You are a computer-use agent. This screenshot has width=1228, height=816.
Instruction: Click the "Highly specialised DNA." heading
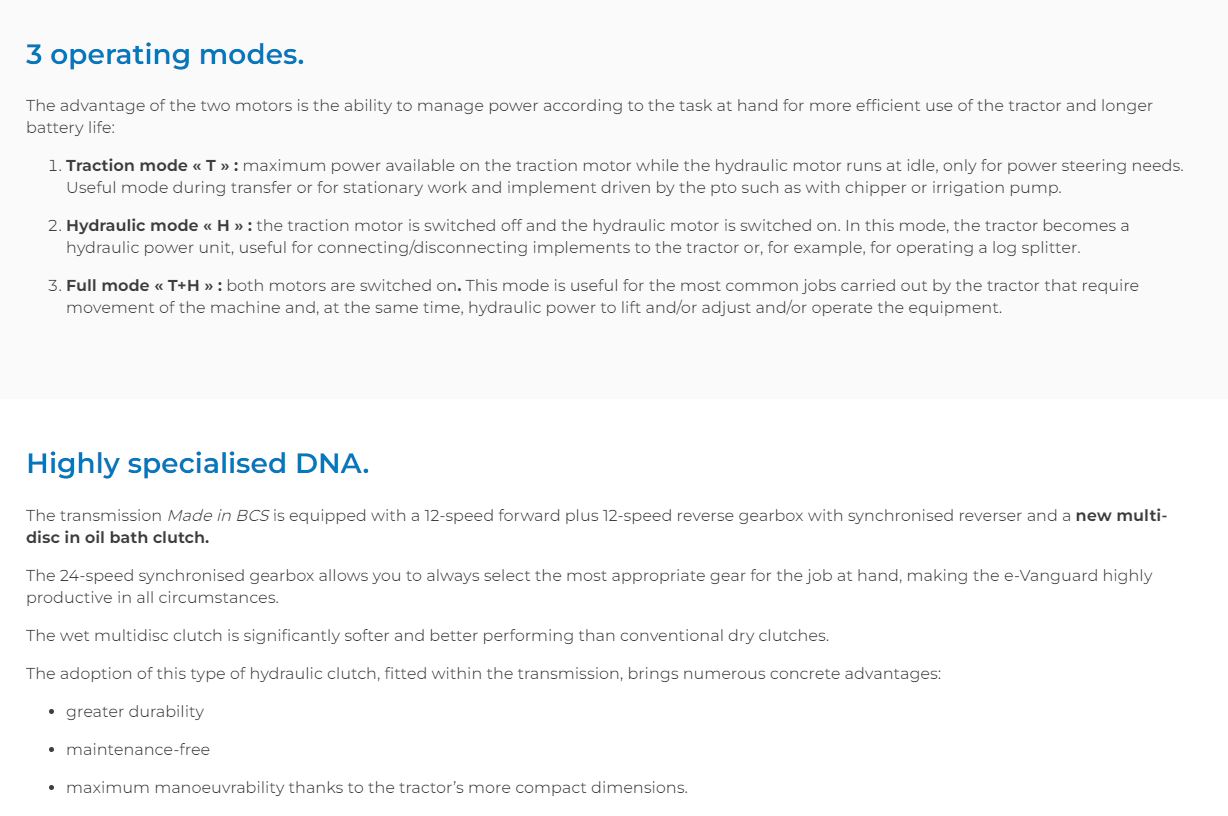click(x=197, y=463)
